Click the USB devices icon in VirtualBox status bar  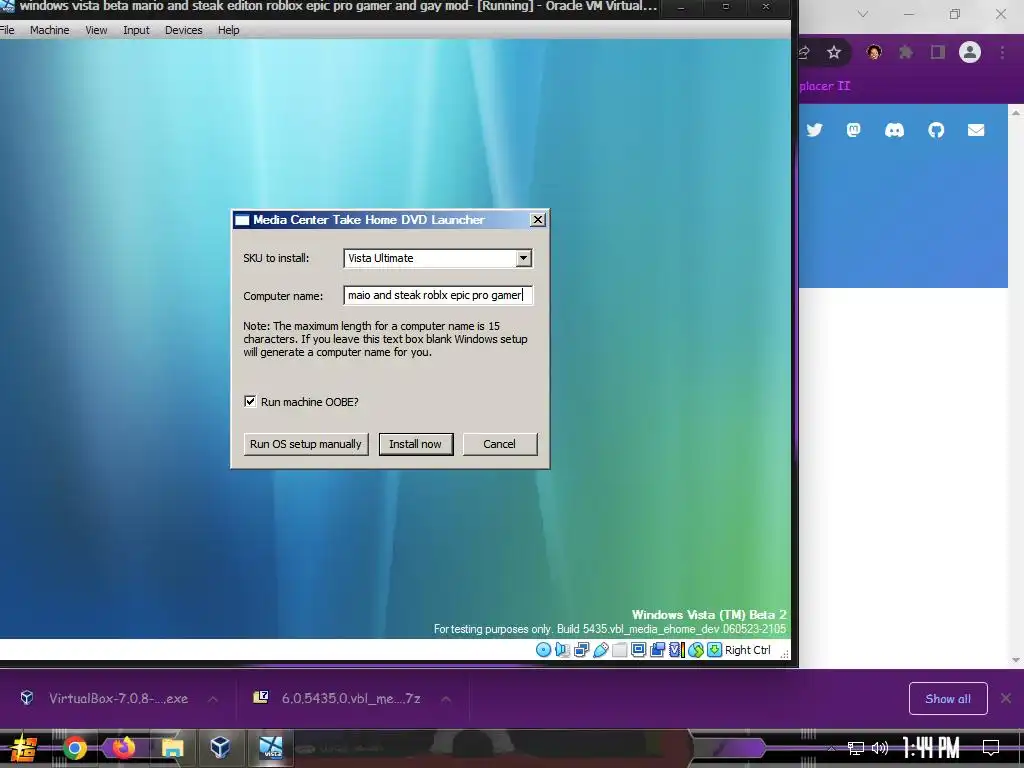coord(601,650)
